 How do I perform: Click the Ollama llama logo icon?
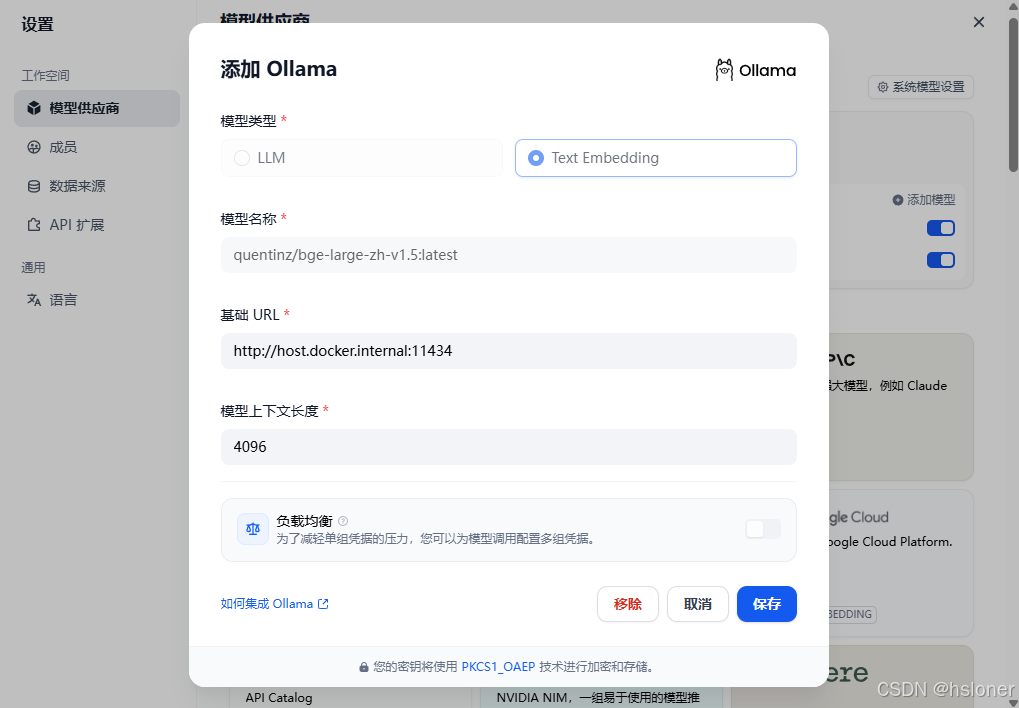tap(724, 70)
